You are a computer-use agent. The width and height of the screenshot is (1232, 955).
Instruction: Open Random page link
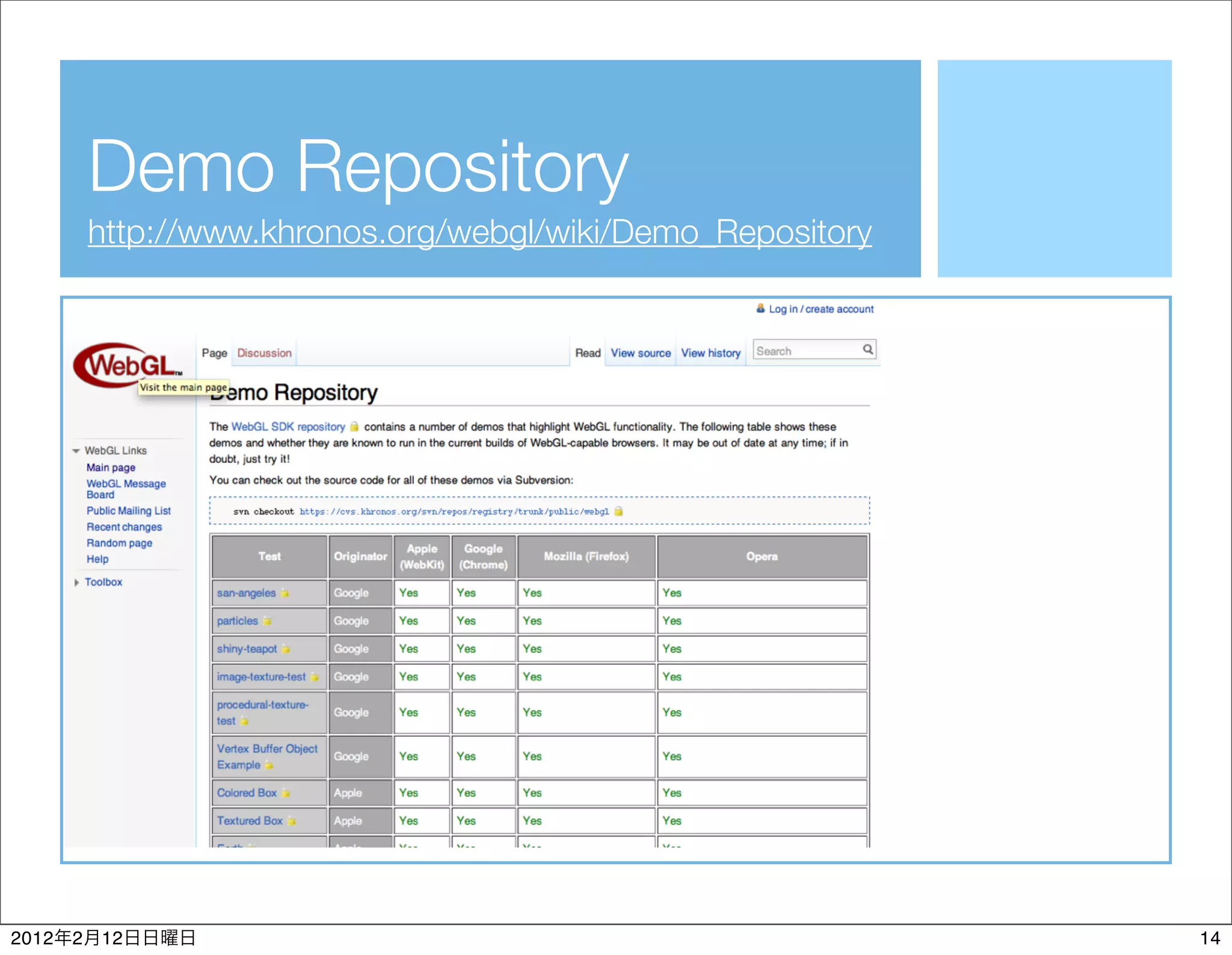coord(119,543)
